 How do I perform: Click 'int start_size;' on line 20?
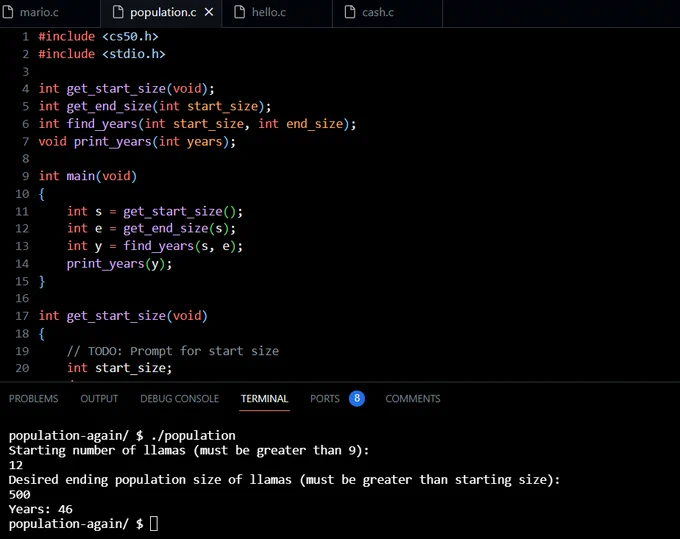tap(119, 368)
